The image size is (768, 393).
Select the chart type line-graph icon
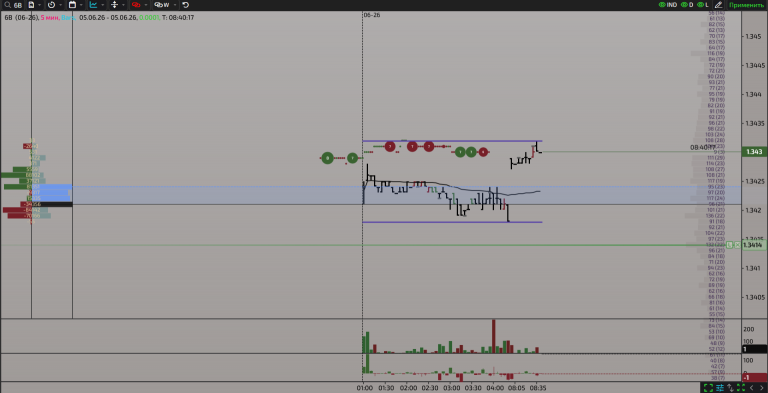[x=93, y=5]
